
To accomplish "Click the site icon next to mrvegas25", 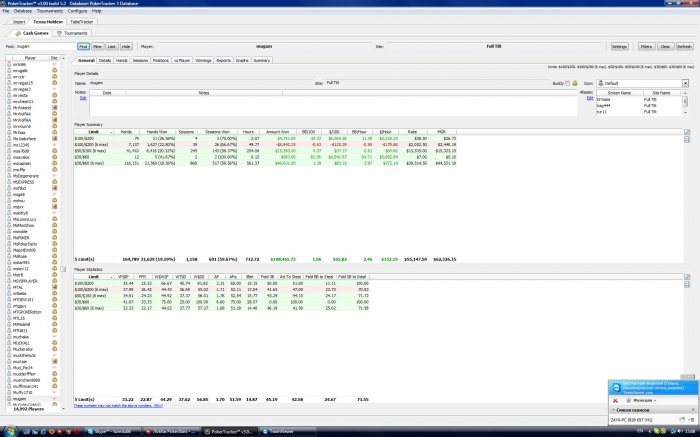I will (54, 83).
